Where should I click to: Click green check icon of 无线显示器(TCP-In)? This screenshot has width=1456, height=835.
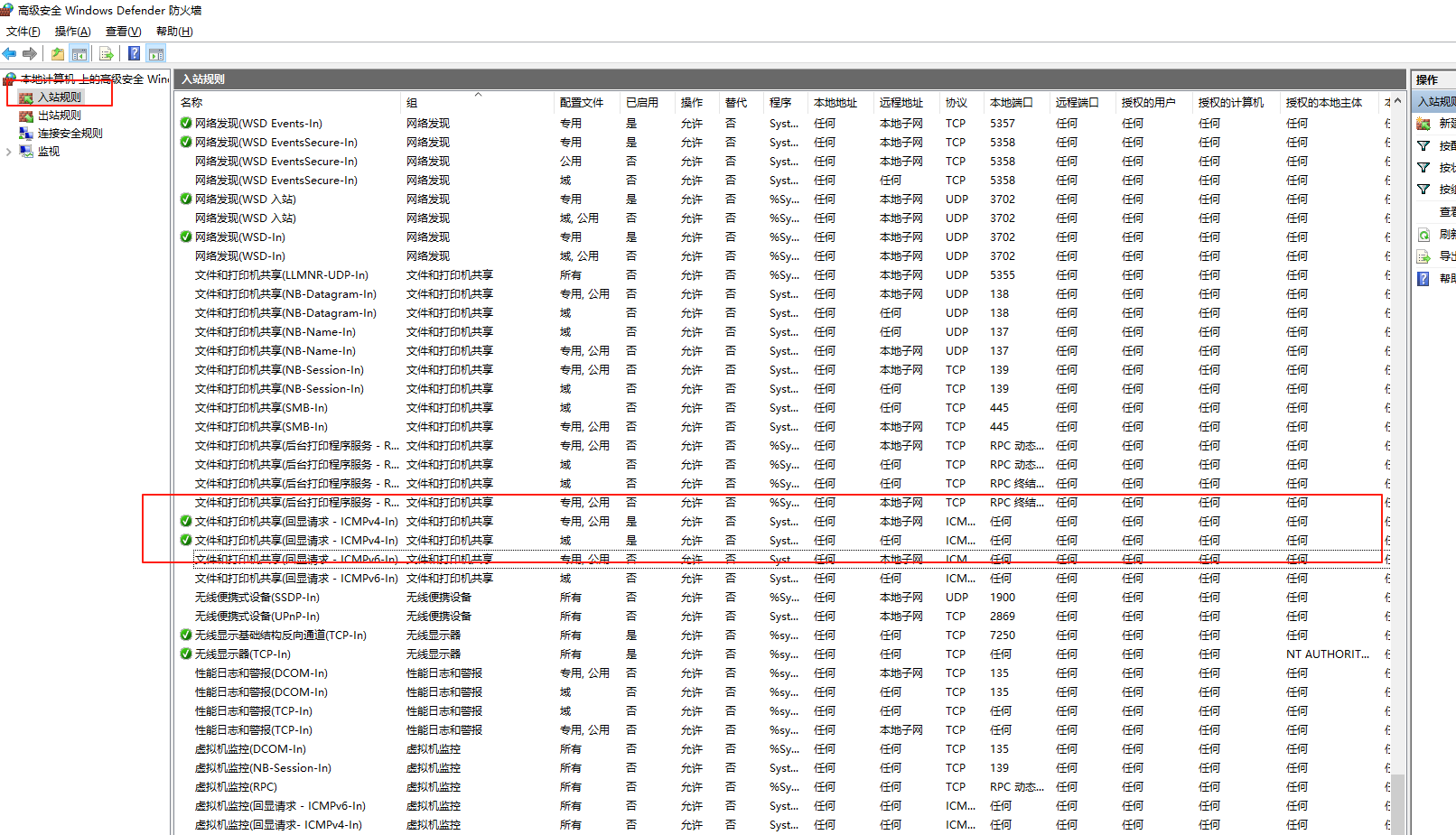pos(186,654)
